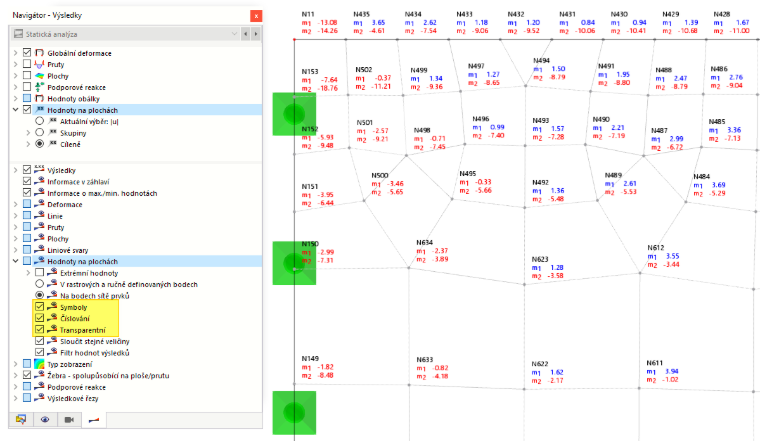760x441 pixels.
Task: Expand the Cílené node
Action: click(28, 144)
